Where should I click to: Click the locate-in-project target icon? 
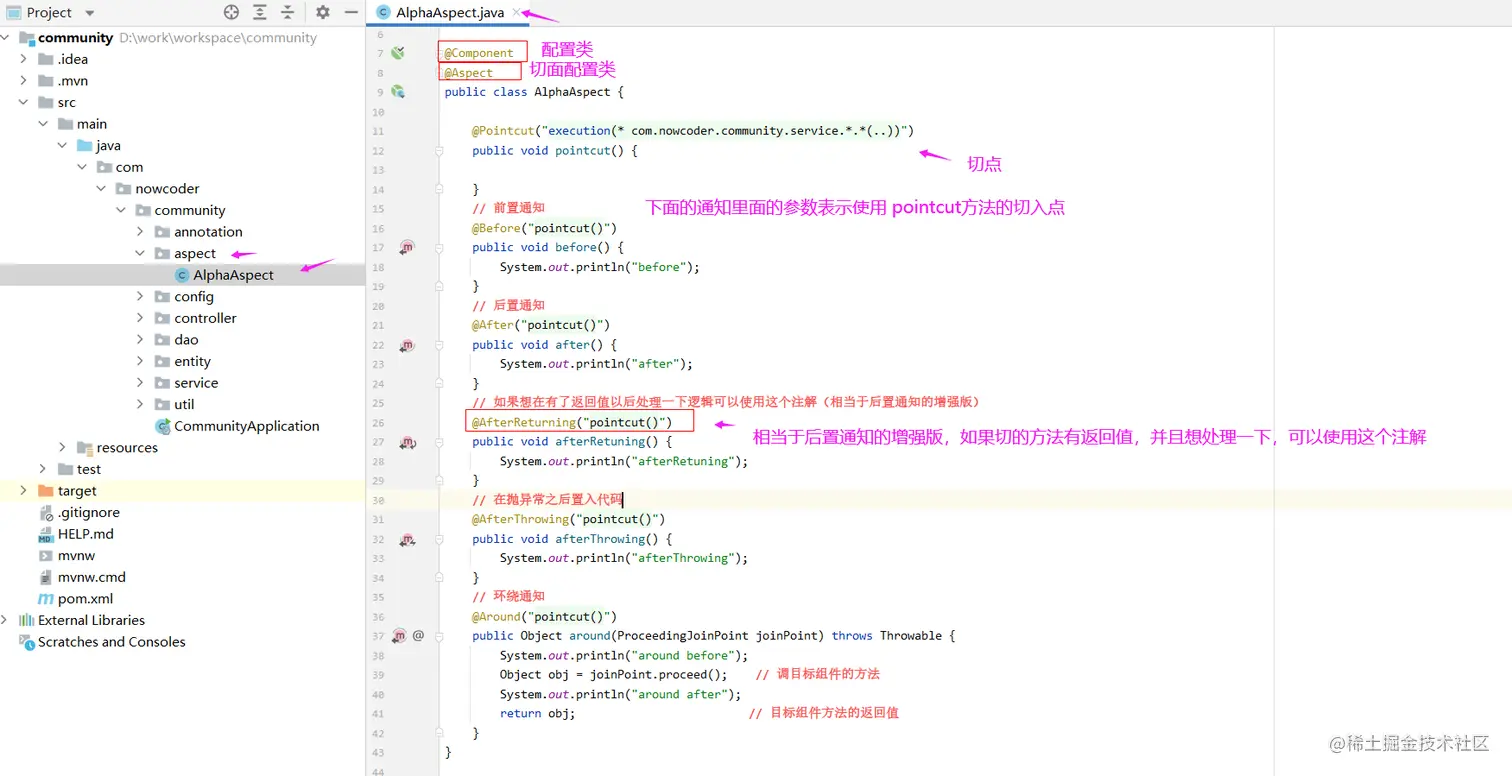pyautogui.click(x=232, y=12)
